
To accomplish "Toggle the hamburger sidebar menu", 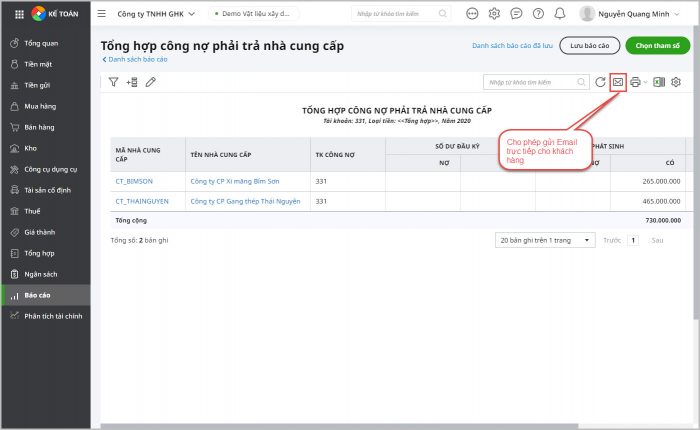I will (102, 14).
